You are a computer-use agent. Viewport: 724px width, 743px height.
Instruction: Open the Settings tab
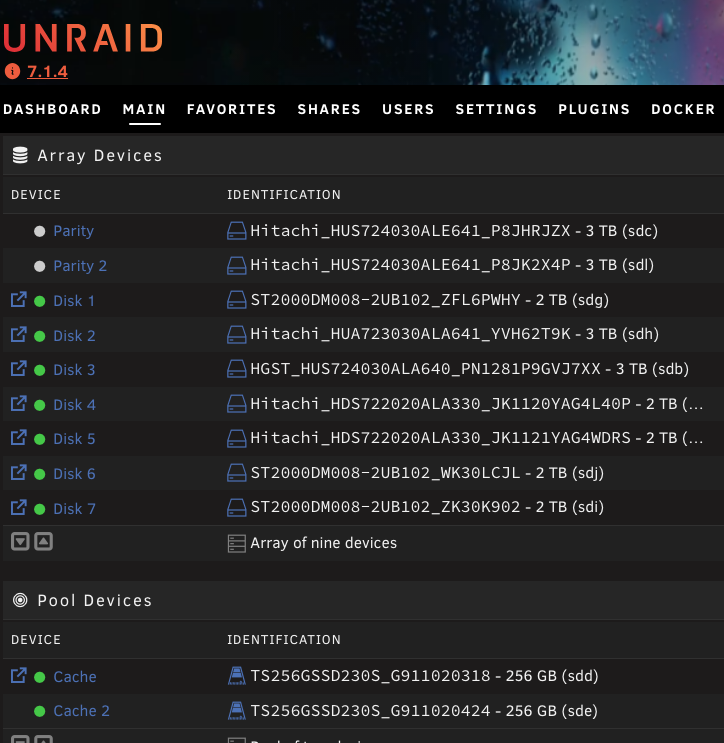(496, 109)
